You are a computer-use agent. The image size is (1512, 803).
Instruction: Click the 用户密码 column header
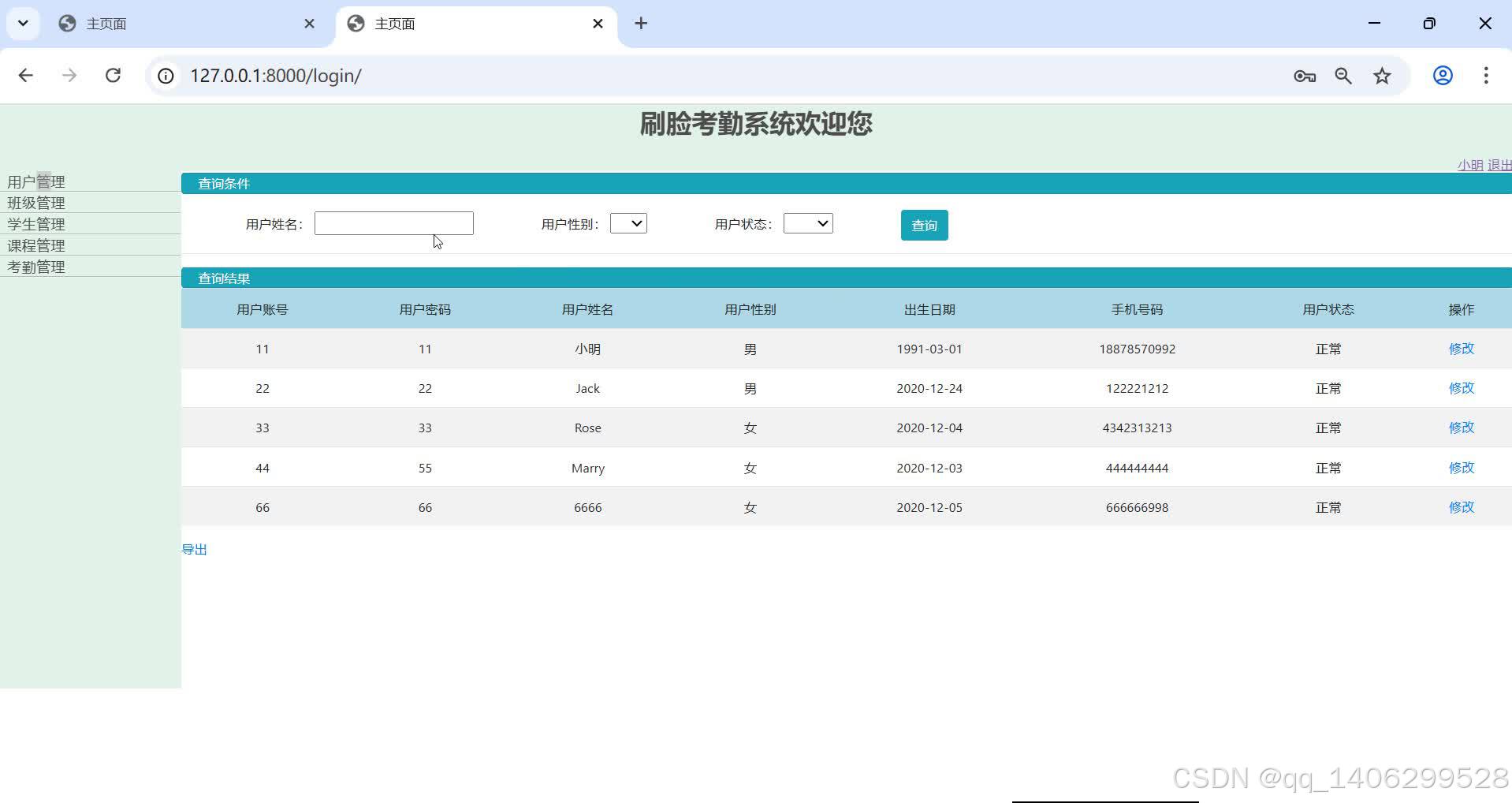pyautogui.click(x=425, y=309)
